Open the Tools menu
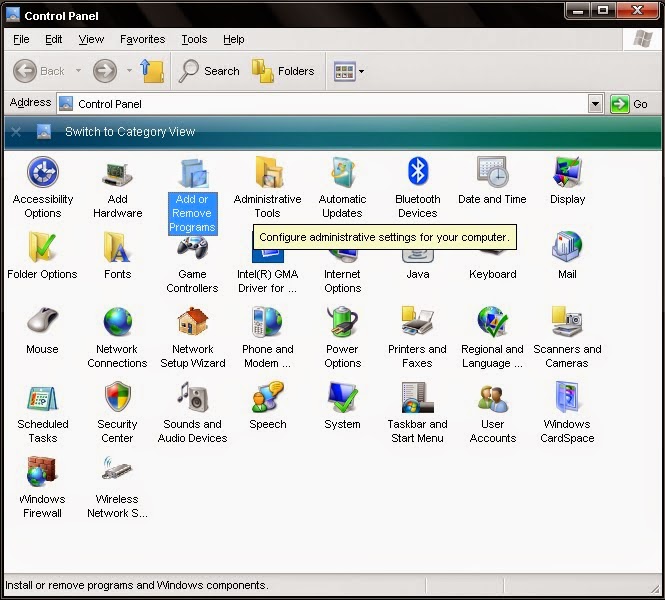Image resolution: width=665 pixels, height=600 pixels. click(x=194, y=39)
